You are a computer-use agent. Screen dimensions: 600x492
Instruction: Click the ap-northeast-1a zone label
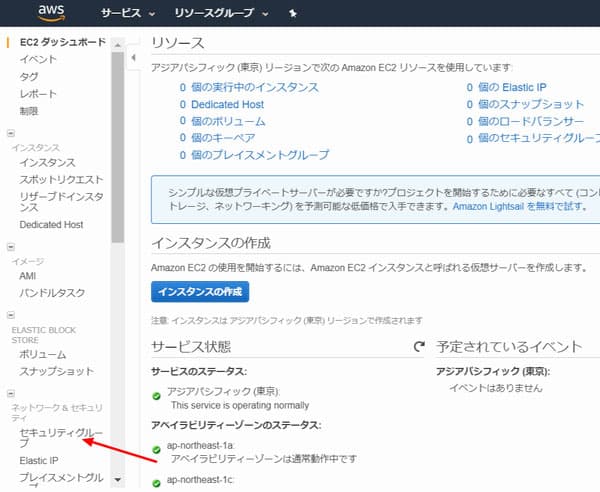pyautogui.click(x=201, y=446)
